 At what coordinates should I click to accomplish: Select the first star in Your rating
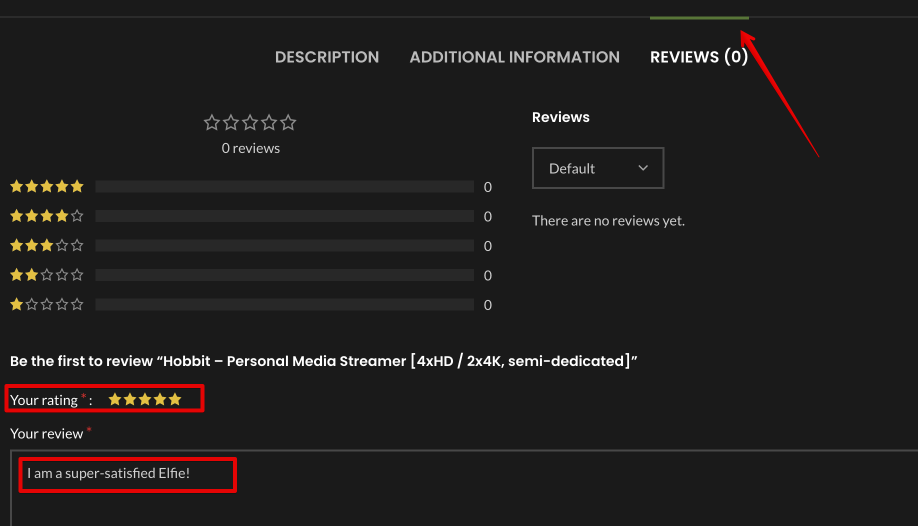[x=115, y=399]
